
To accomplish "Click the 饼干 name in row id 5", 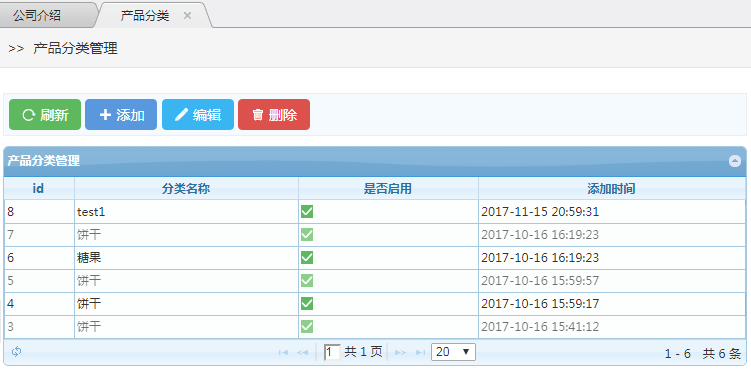I will point(89,281).
